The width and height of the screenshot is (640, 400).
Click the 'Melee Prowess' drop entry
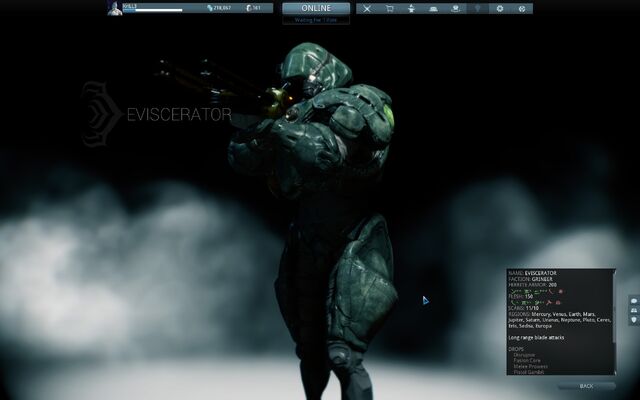tap(531, 366)
